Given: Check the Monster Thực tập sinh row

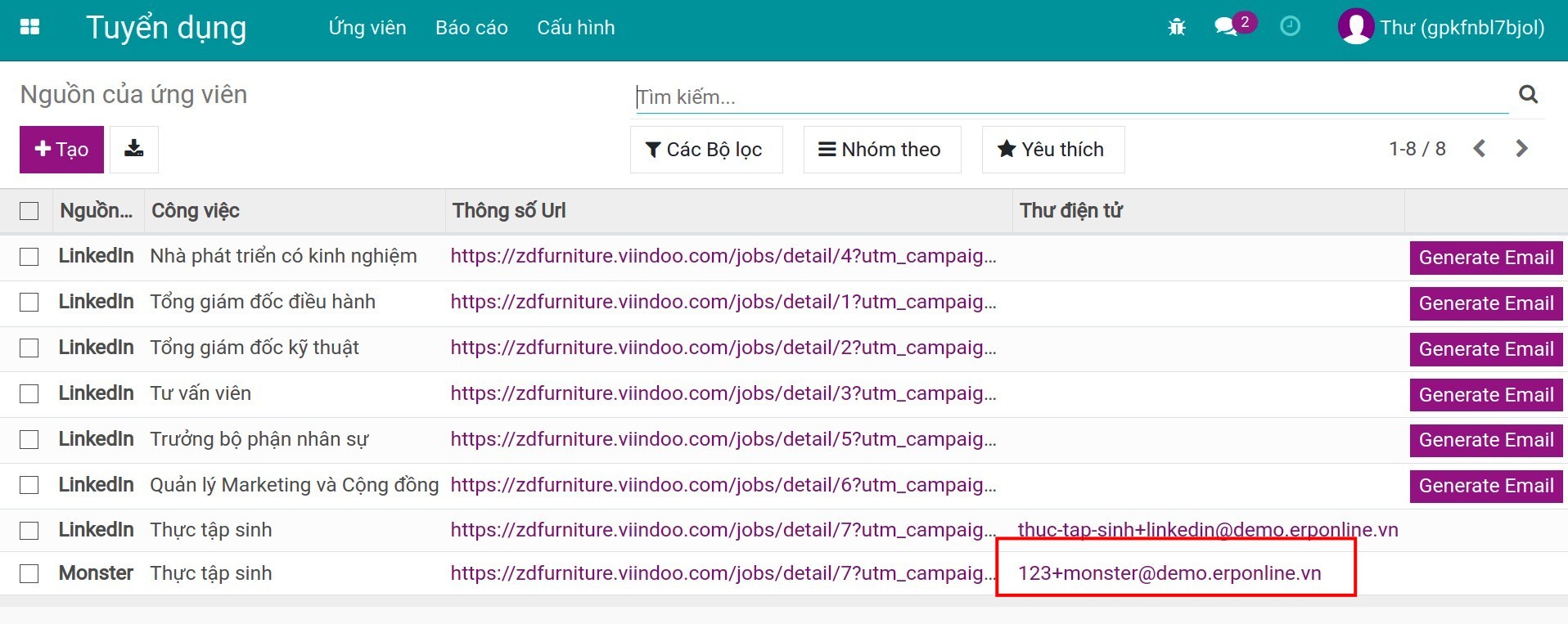Looking at the screenshot, I should [x=29, y=573].
